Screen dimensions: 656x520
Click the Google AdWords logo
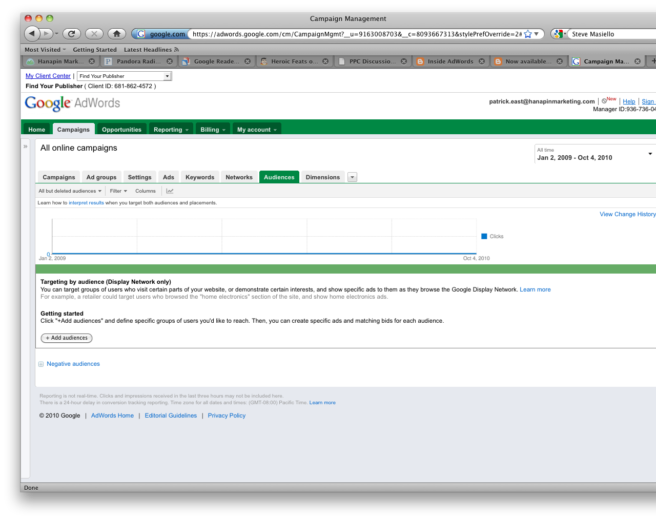[72, 103]
